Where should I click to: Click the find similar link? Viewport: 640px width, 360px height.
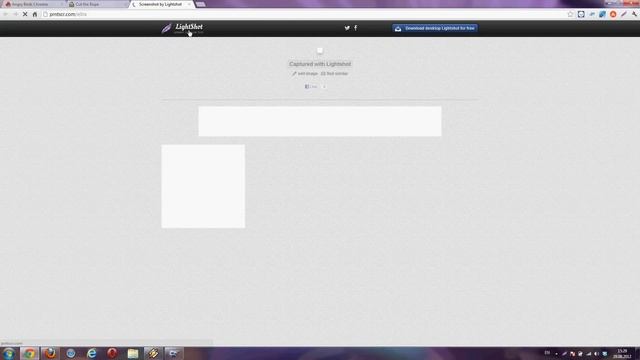point(334,74)
